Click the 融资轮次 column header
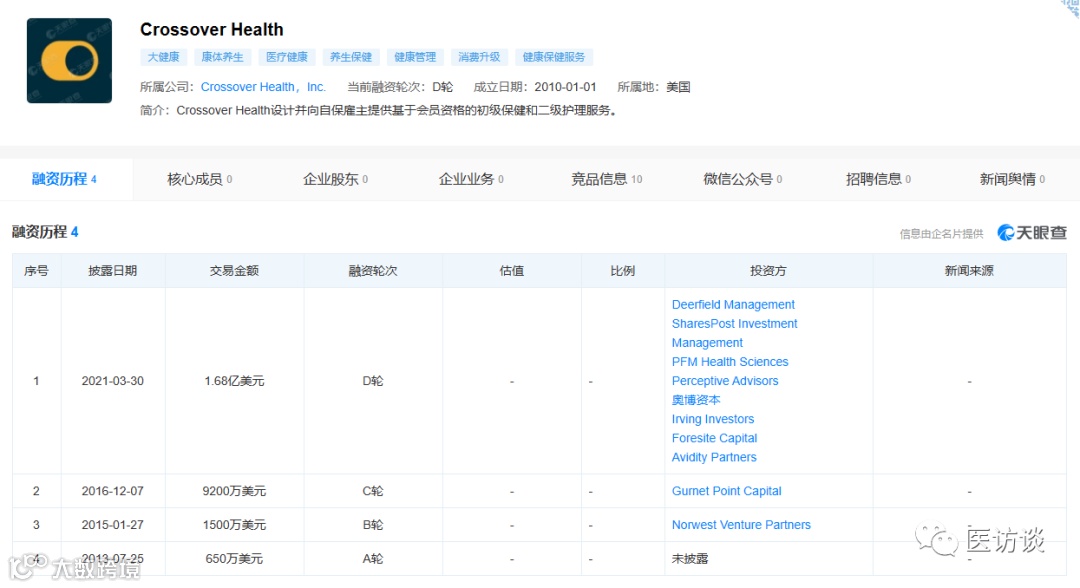 [373, 271]
